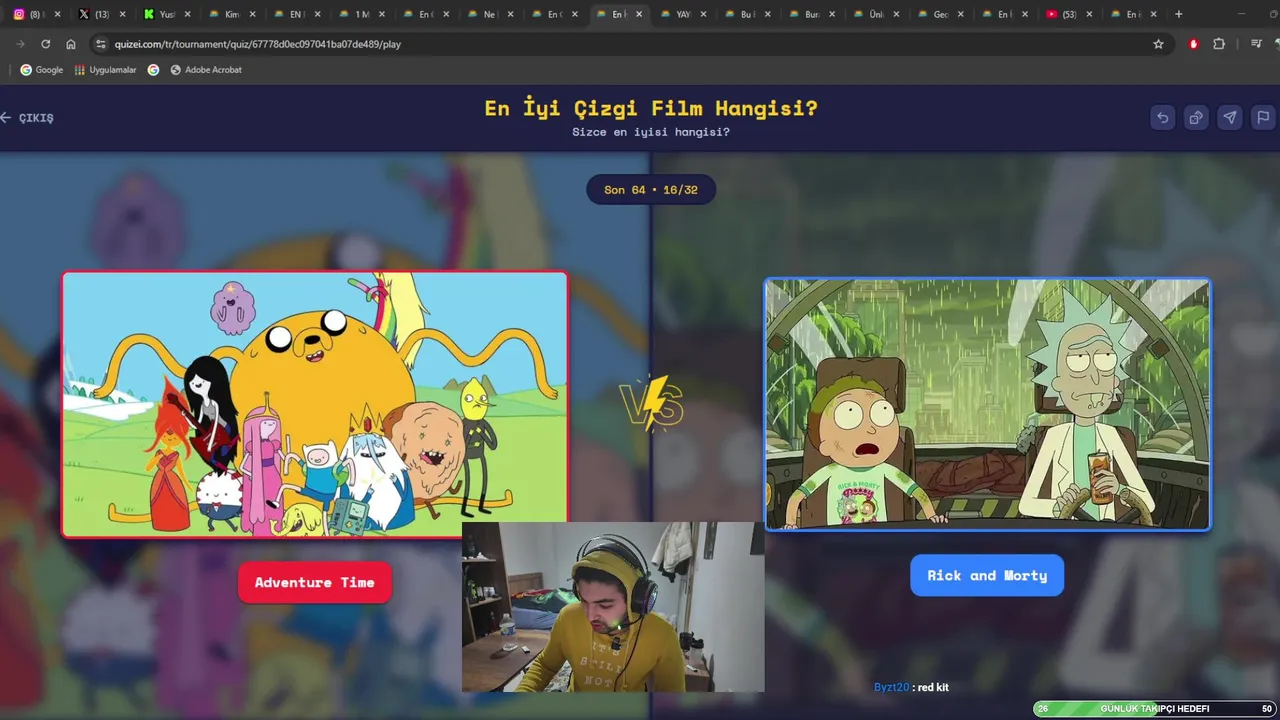Viewport: 1280px width, 720px height.
Task: Open the Uygulamalar apps bookmark
Action: click(105, 70)
